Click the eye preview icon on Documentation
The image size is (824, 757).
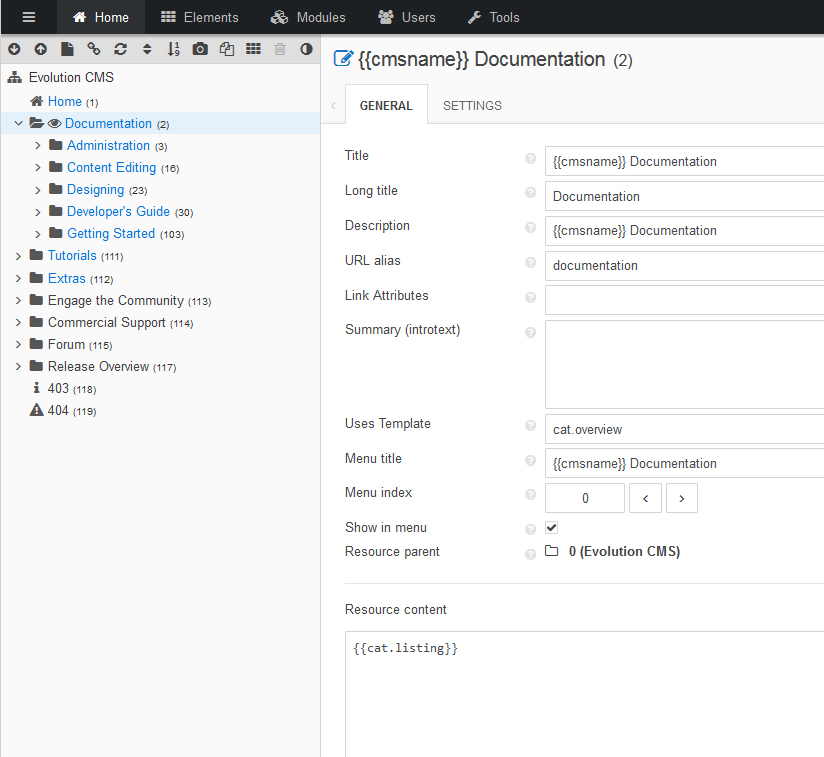pos(55,123)
